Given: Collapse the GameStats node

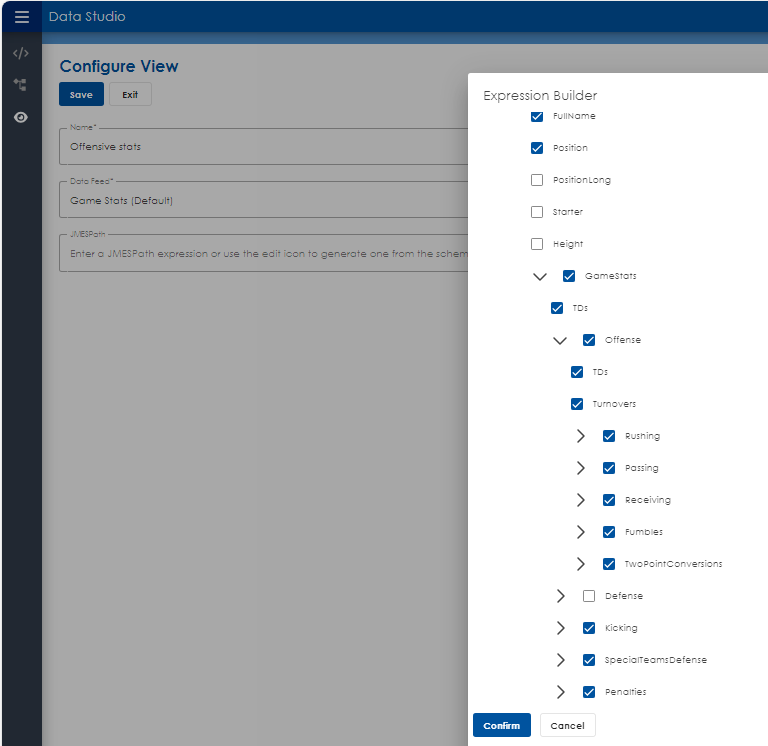Looking at the screenshot, I should click(540, 276).
